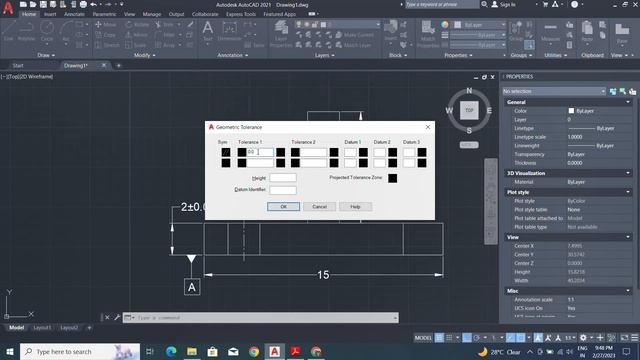Select the Circle tool in Draw panel
This screenshot has width=640, height=360.
coord(47,31)
